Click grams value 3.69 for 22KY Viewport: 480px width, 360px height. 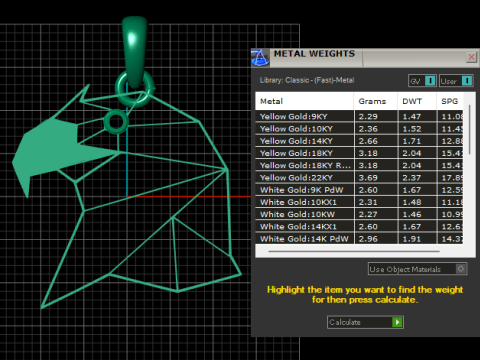(368, 178)
